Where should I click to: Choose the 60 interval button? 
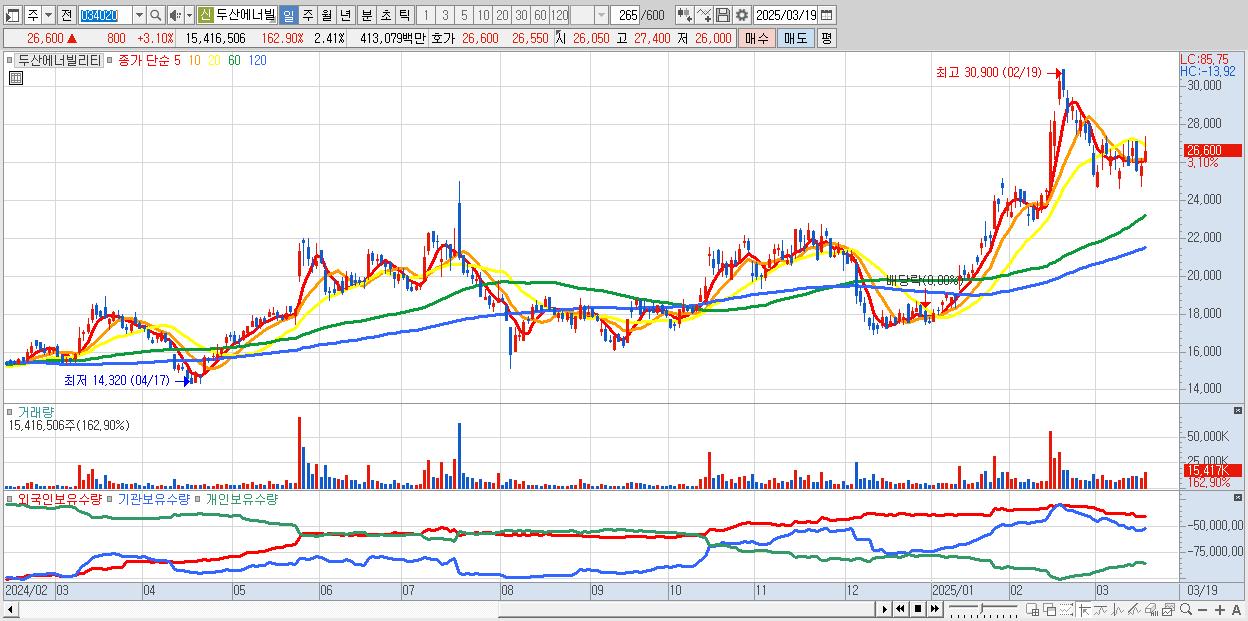tap(540, 15)
